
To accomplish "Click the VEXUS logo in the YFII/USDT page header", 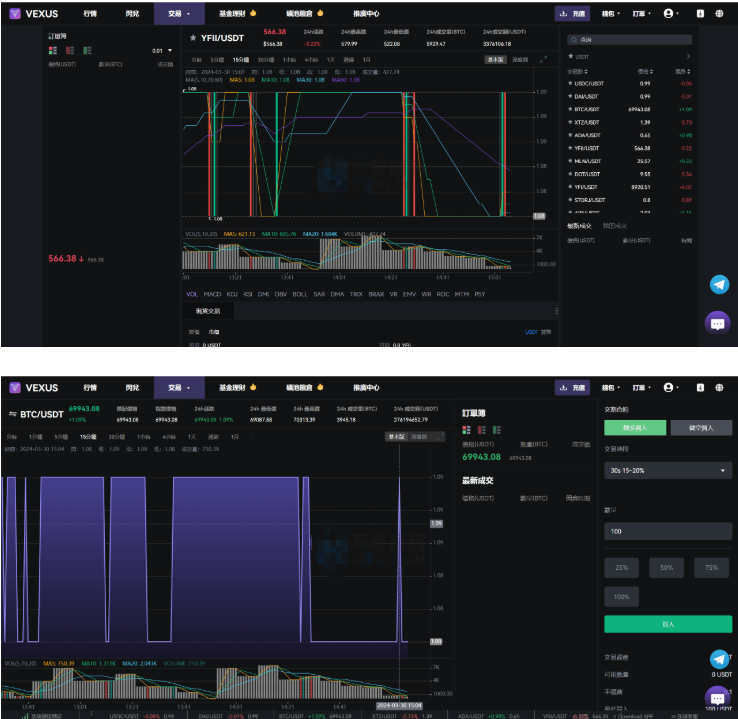I will [35, 14].
